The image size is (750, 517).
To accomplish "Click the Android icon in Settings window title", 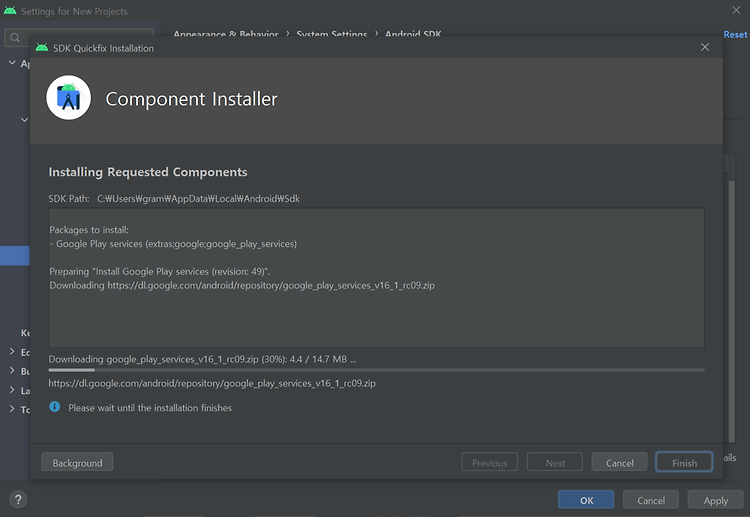I will point(10,11).
